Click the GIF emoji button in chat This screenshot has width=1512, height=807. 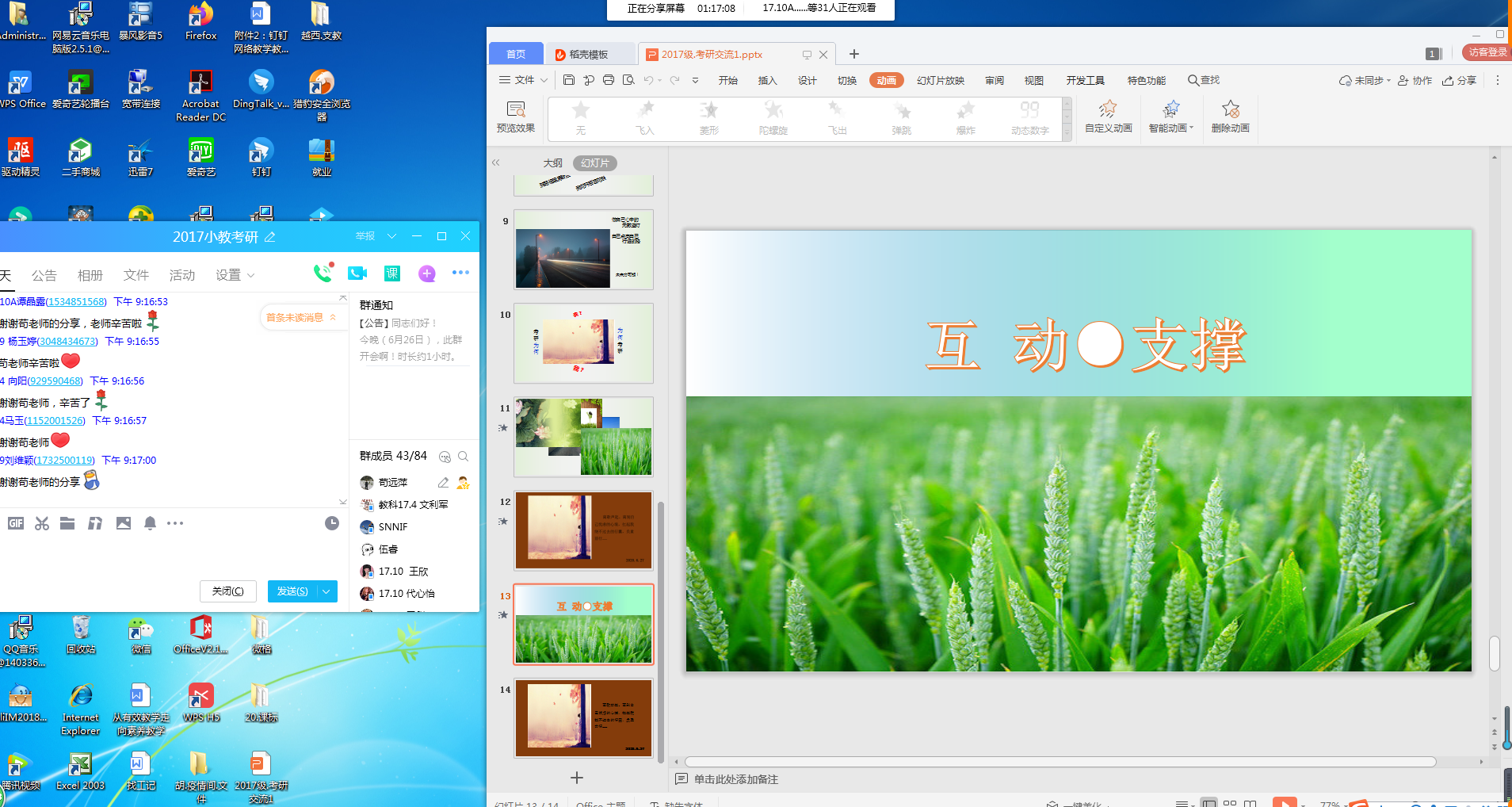(16, 523)
